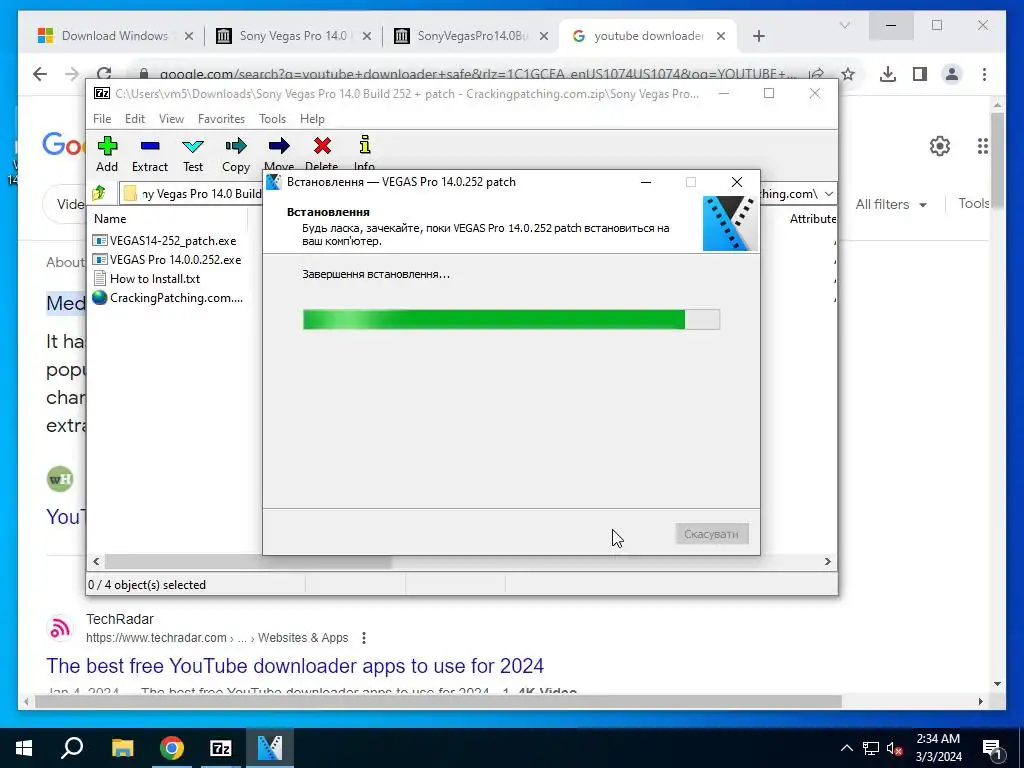Open Chrome three-dot menu
This screenshot has height=768, width=1024.
point(984,74)
